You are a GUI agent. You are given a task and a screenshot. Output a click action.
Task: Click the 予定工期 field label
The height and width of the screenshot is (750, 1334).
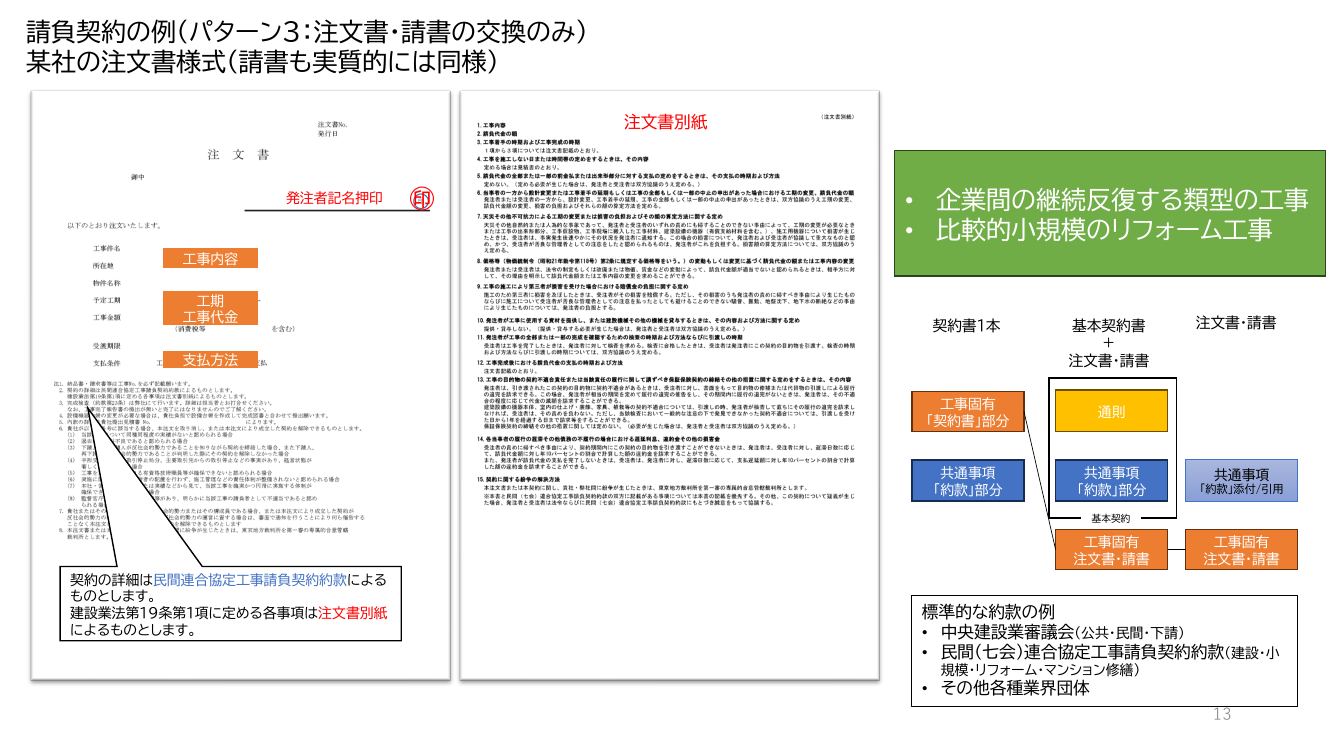[x=107, y=300]
